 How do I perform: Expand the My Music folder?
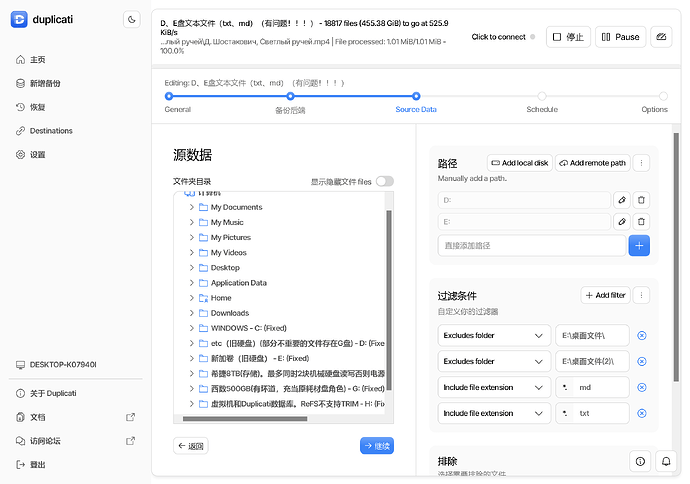[191, 223]
